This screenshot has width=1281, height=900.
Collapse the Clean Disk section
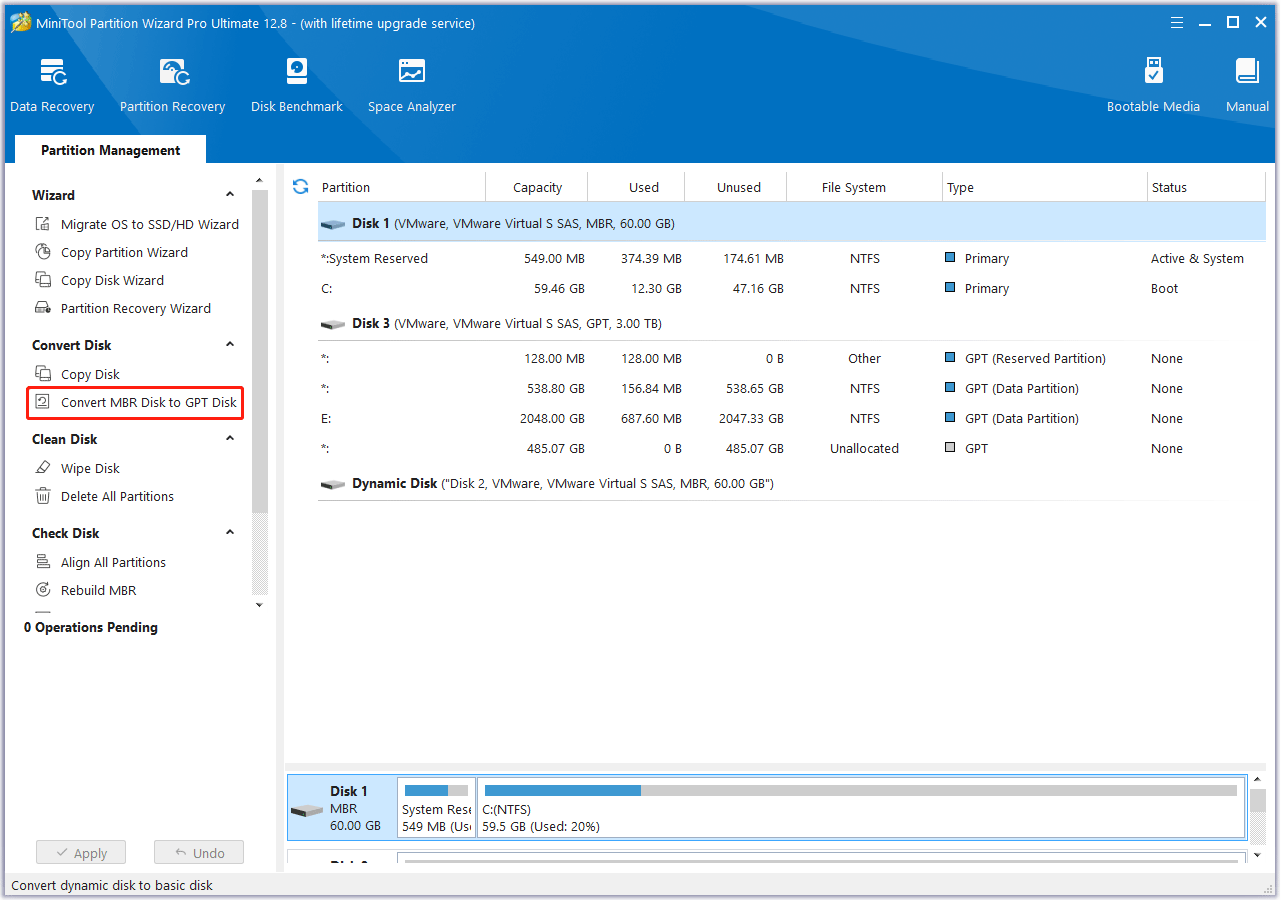[x=230, y=439]
